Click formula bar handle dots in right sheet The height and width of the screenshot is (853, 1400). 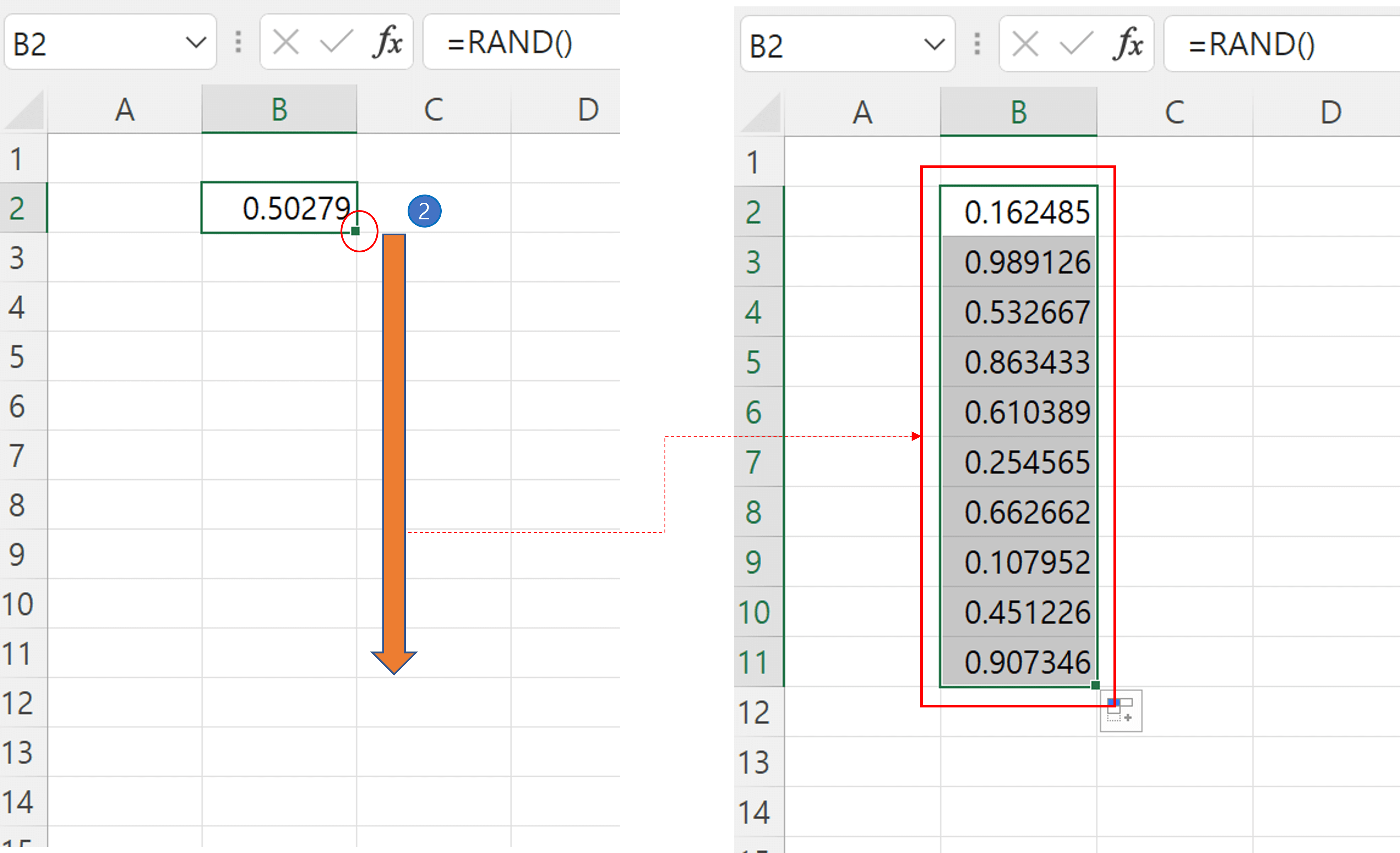pos(977,44)
